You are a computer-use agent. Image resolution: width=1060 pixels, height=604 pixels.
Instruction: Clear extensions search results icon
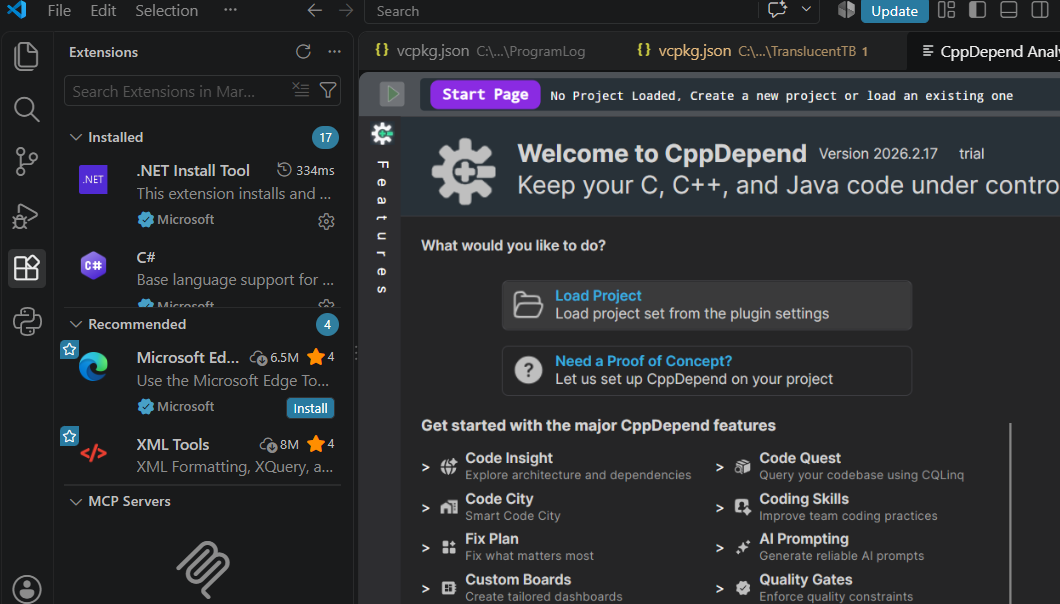tap(301, 90)
